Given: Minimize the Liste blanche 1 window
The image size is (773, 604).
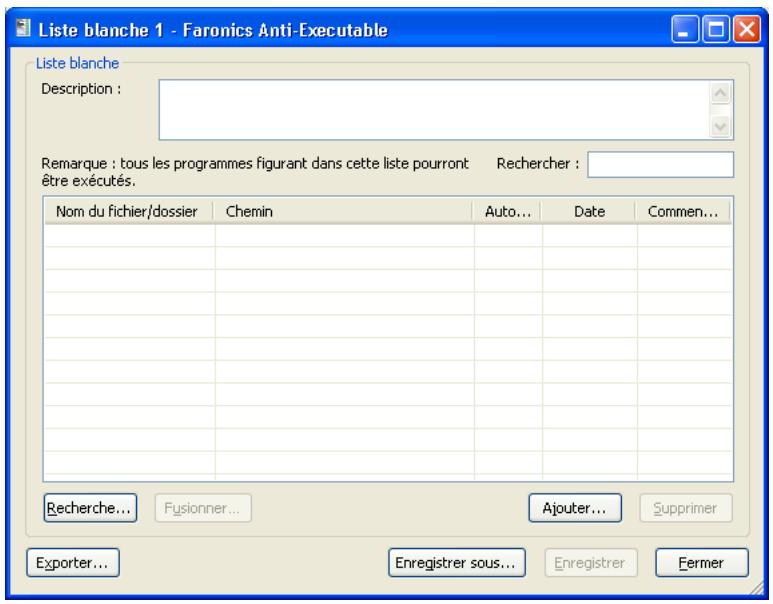Looking at the screenshot, I should coord(685,29).
